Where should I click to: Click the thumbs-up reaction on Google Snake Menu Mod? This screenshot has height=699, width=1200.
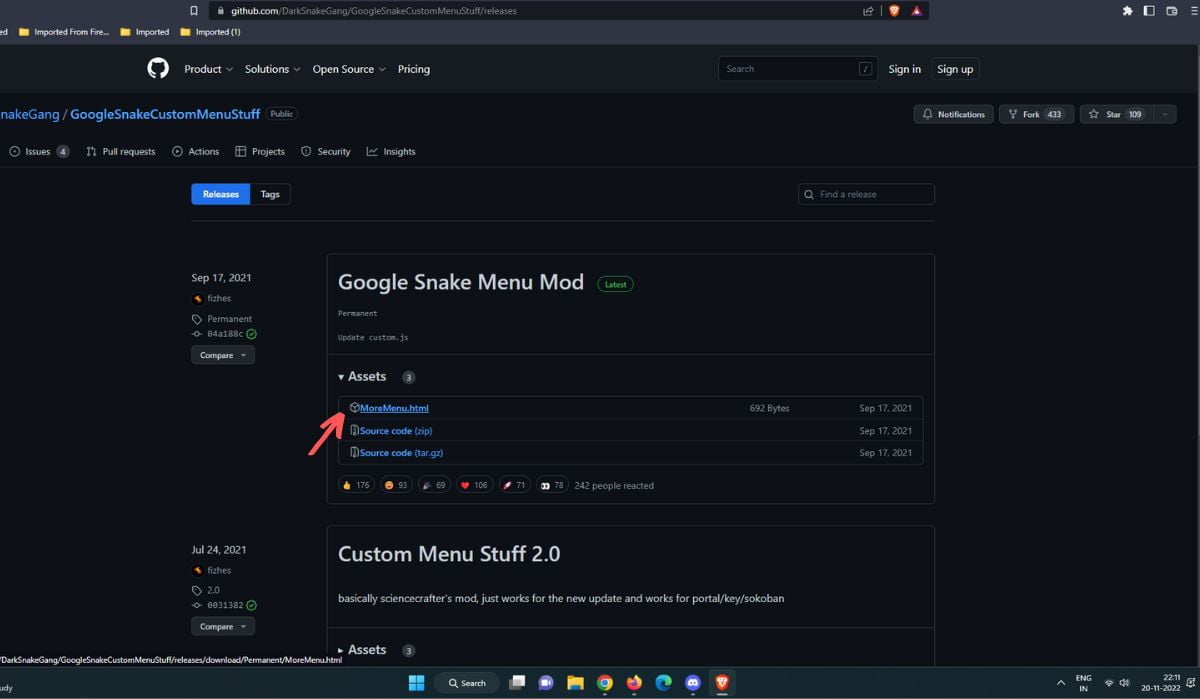(355, 484)
